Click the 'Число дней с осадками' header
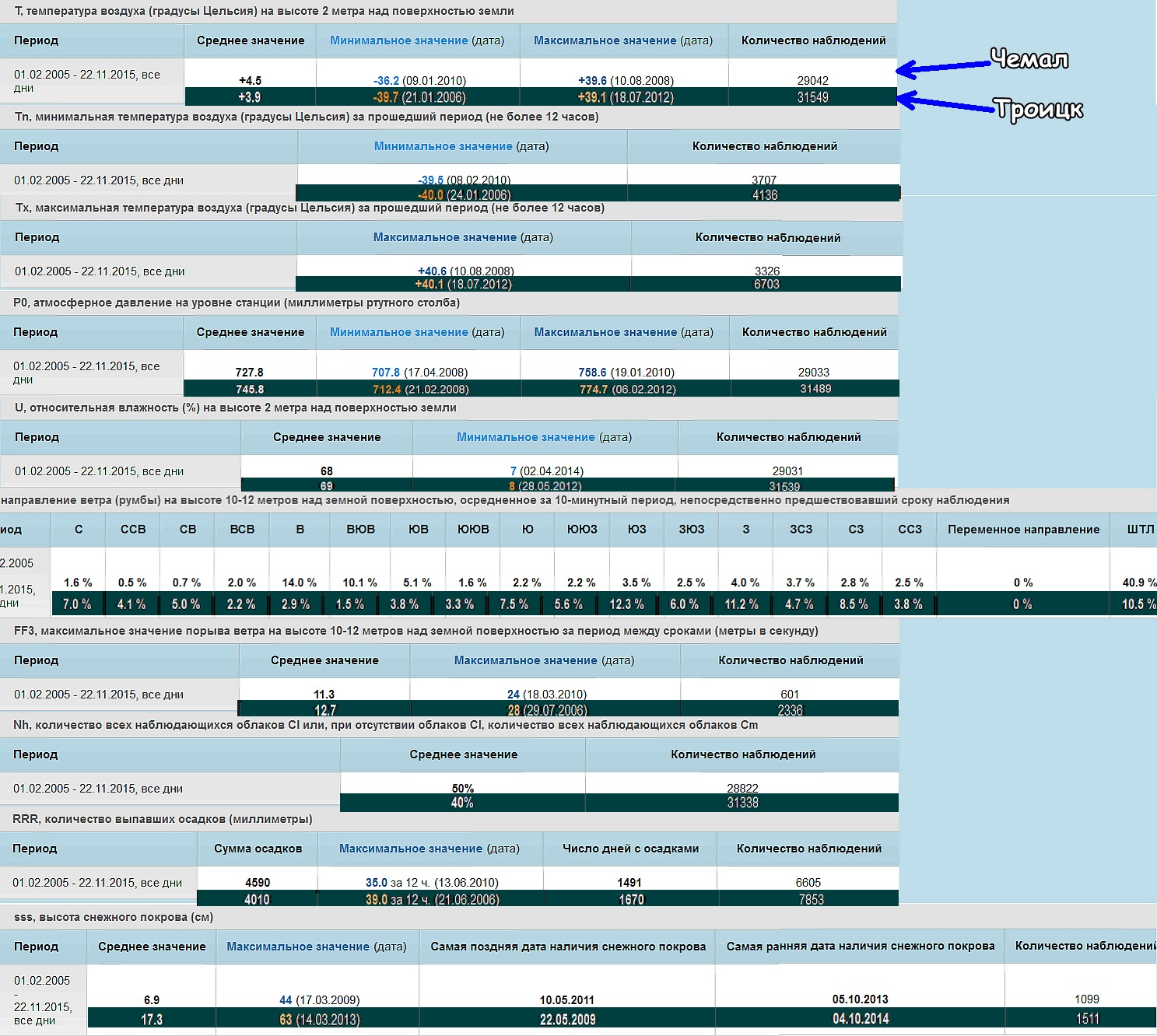The width and height of the screenshot is (1157, 1036). pyautogui.click(x=630, y=849)
